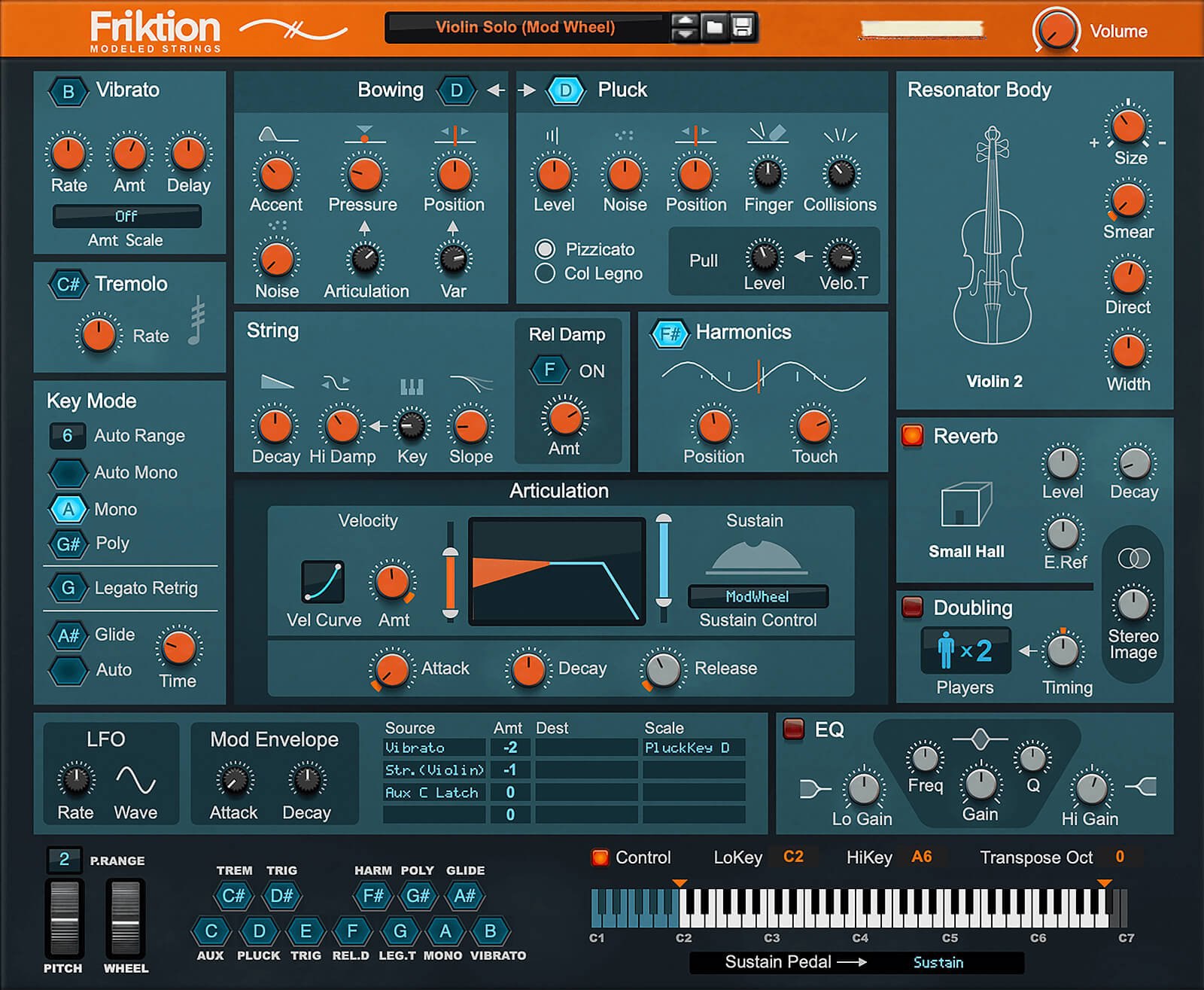Select Auto Range in the Key Mode panel
This screenshot has height=990, width=1204.
tap(67, 435)
